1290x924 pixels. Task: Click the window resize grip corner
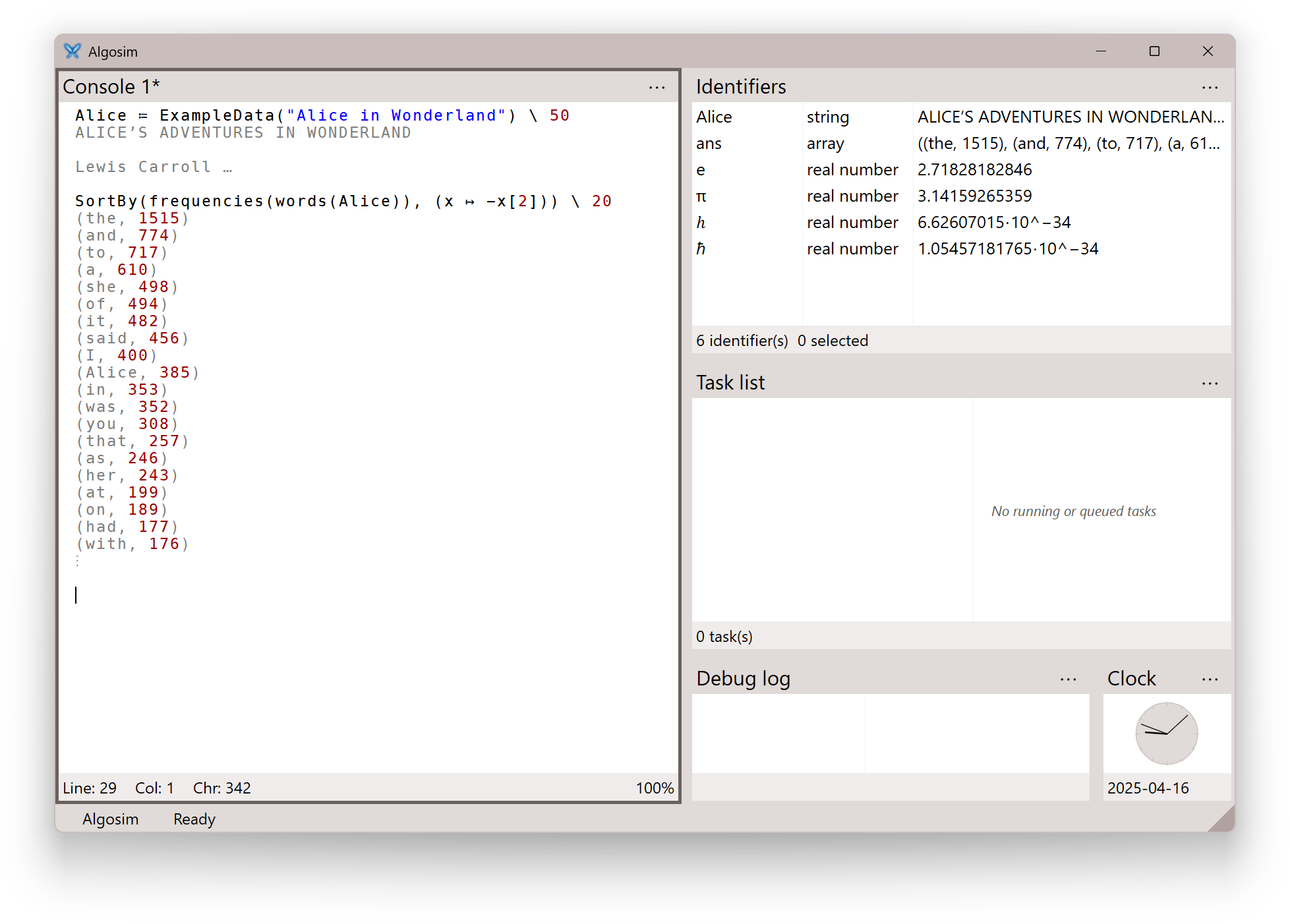pos(1223,821)
